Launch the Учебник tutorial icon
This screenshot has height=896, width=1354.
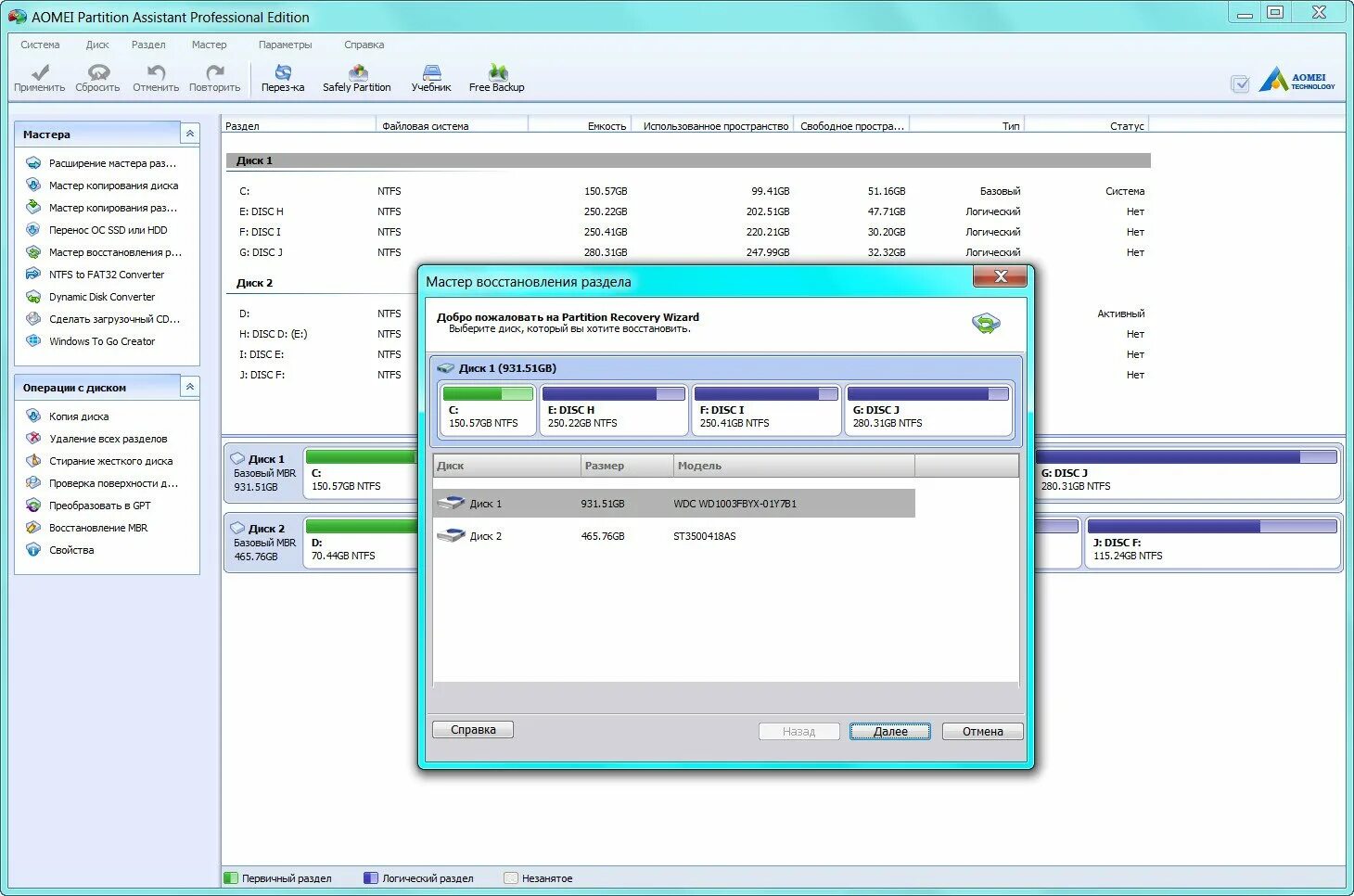tap(430, 76)
